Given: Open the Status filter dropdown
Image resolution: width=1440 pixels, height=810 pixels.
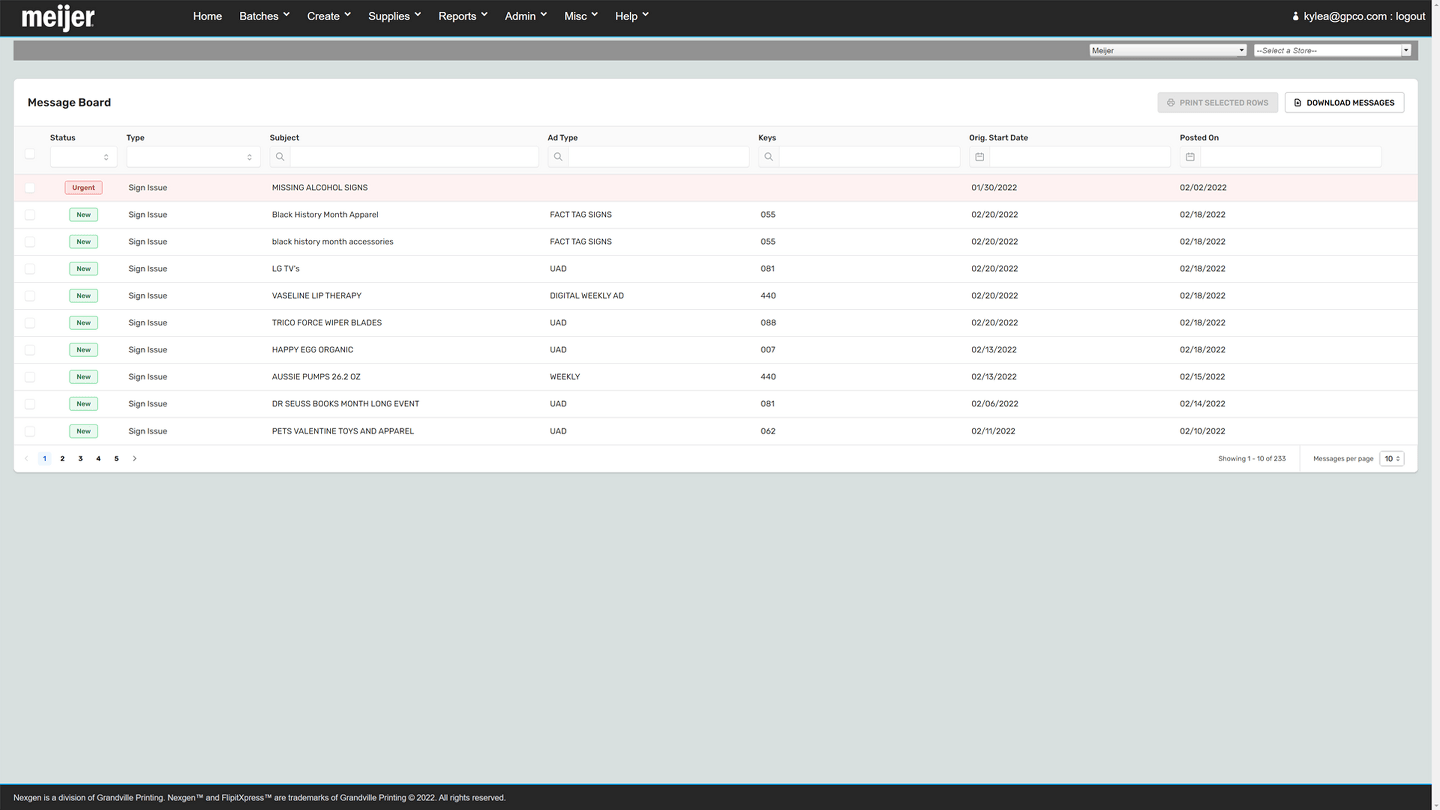Looking at the screenshot, I should [84, 157].
